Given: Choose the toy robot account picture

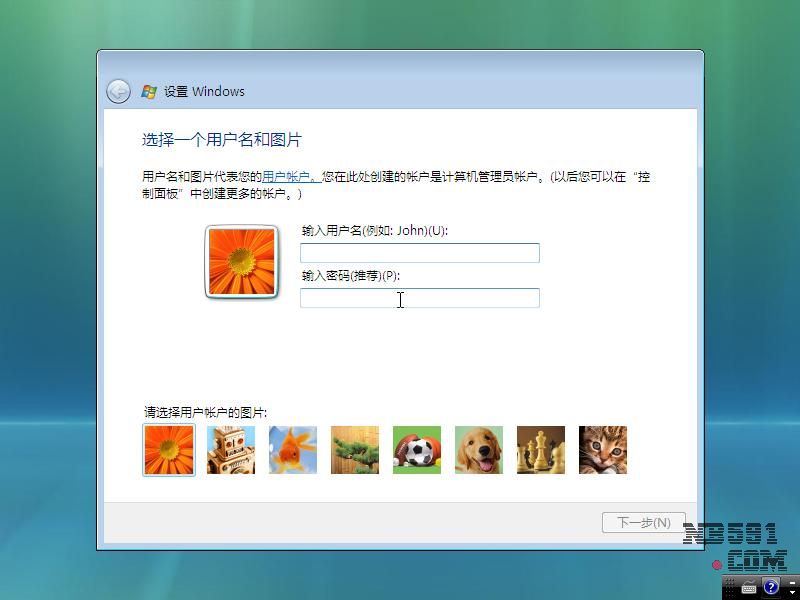Looking at the screenshot, I should [x=231, y=450].
